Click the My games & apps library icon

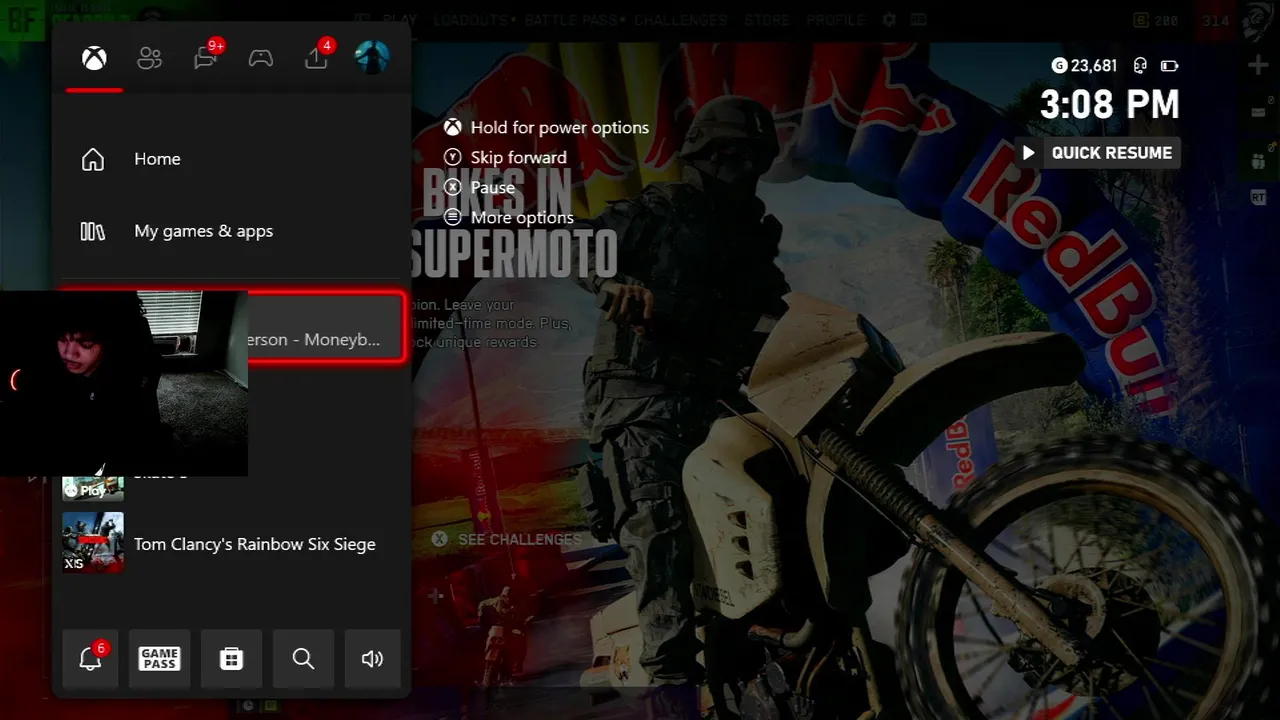click(93, 231)
